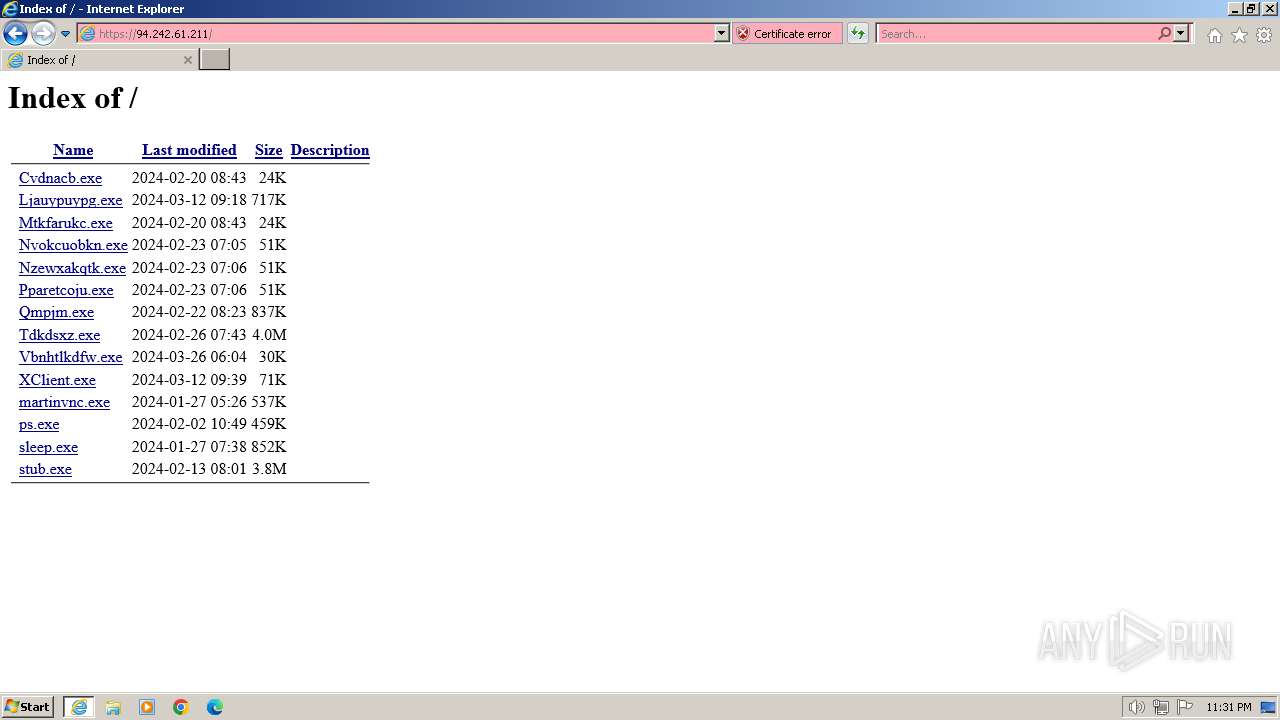Screen dimensions: 1280x720
Task: Open the Favorites star icon
Action: tap(1239, 35)
